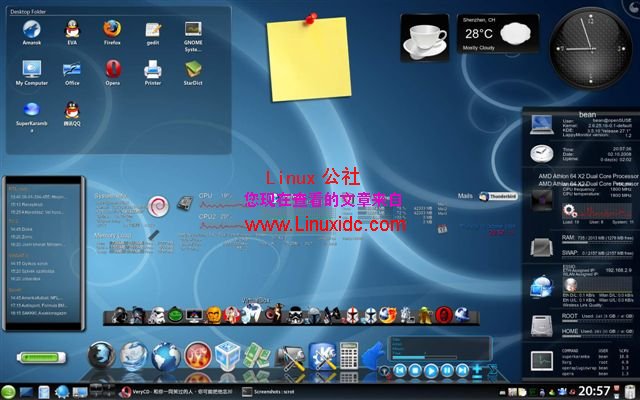Launch VirtualBox cube from the dock
The height and width of the screenshot is (400, 640).
[x=227, y=355]
